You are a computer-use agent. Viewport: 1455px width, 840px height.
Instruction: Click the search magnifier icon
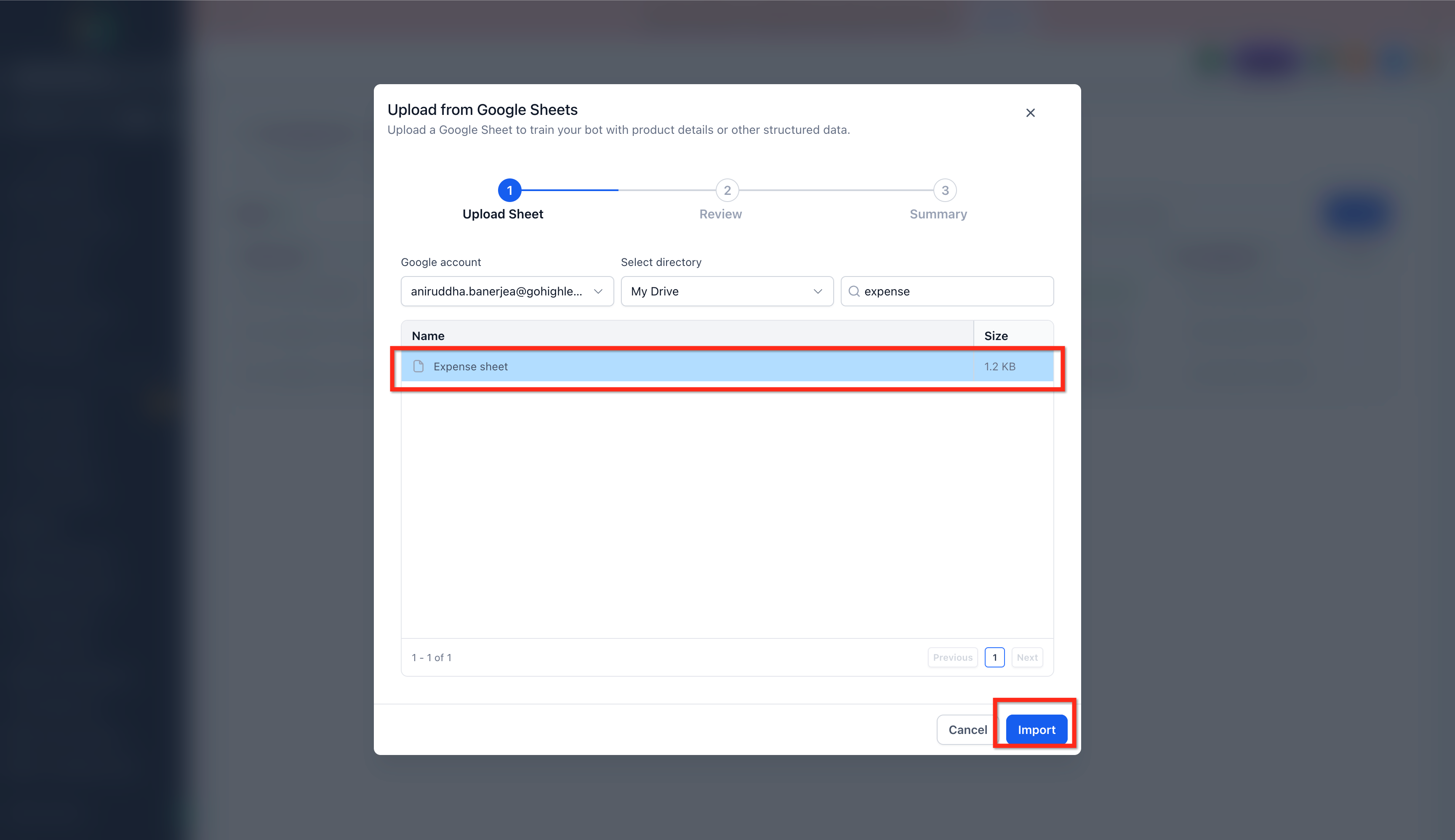(854, 291)
